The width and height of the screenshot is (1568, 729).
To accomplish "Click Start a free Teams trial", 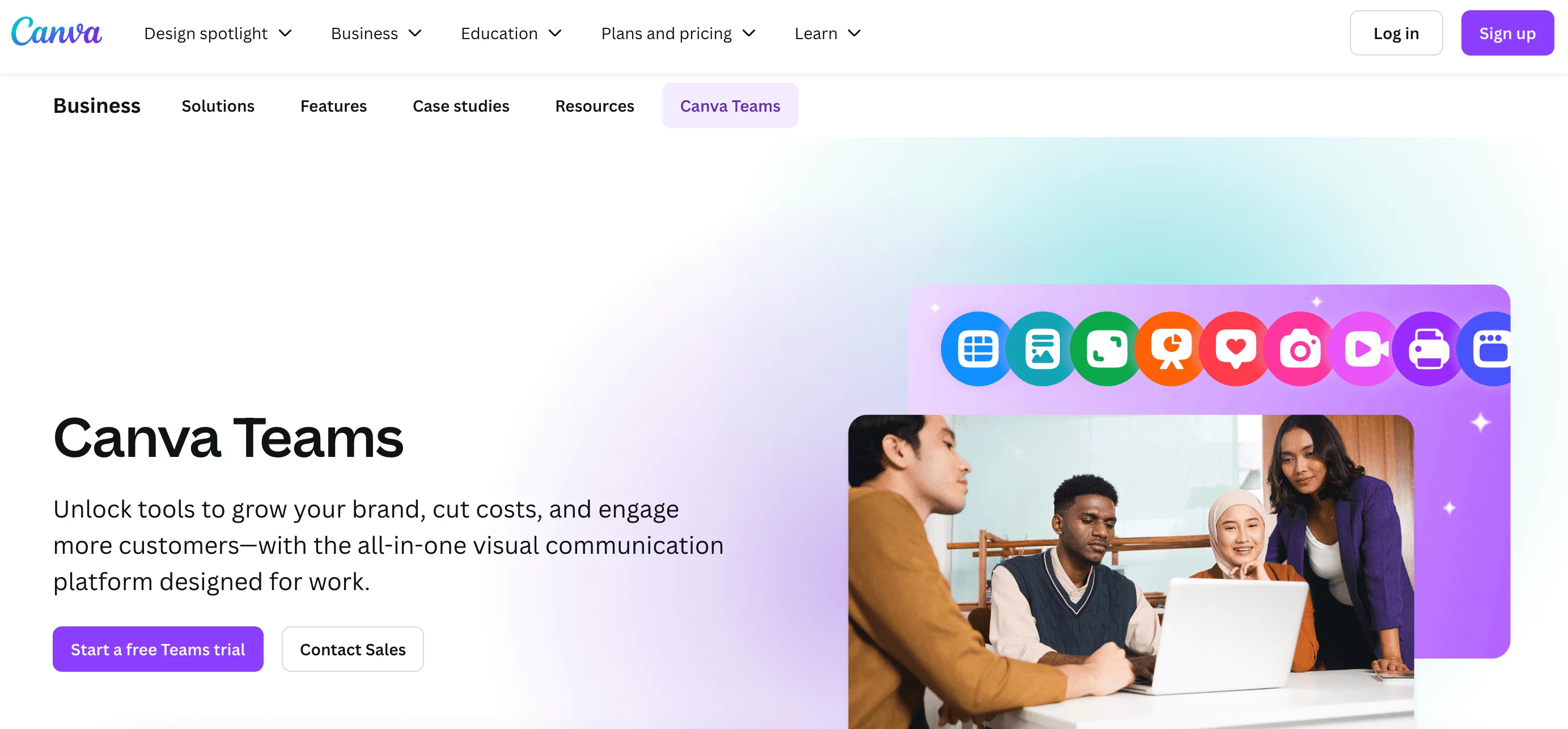I will 158,649.
